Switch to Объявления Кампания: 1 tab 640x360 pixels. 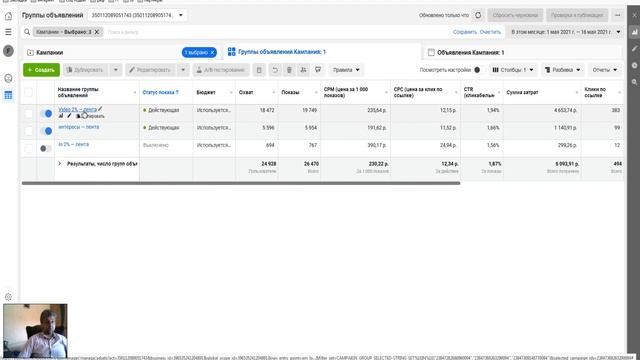pos(470,53)
